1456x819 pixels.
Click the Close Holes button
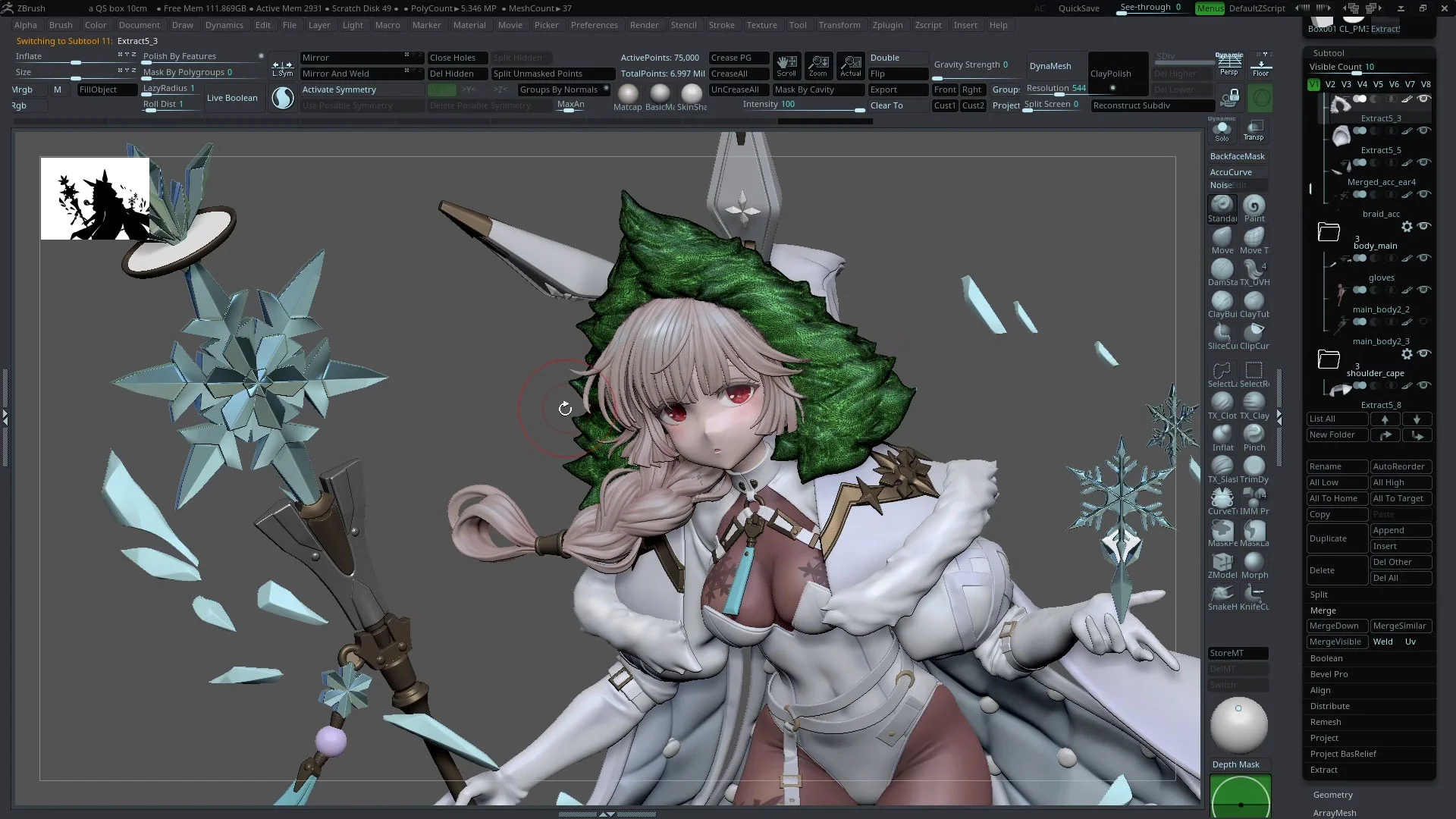pyautogui.click(x=457, y=58)
